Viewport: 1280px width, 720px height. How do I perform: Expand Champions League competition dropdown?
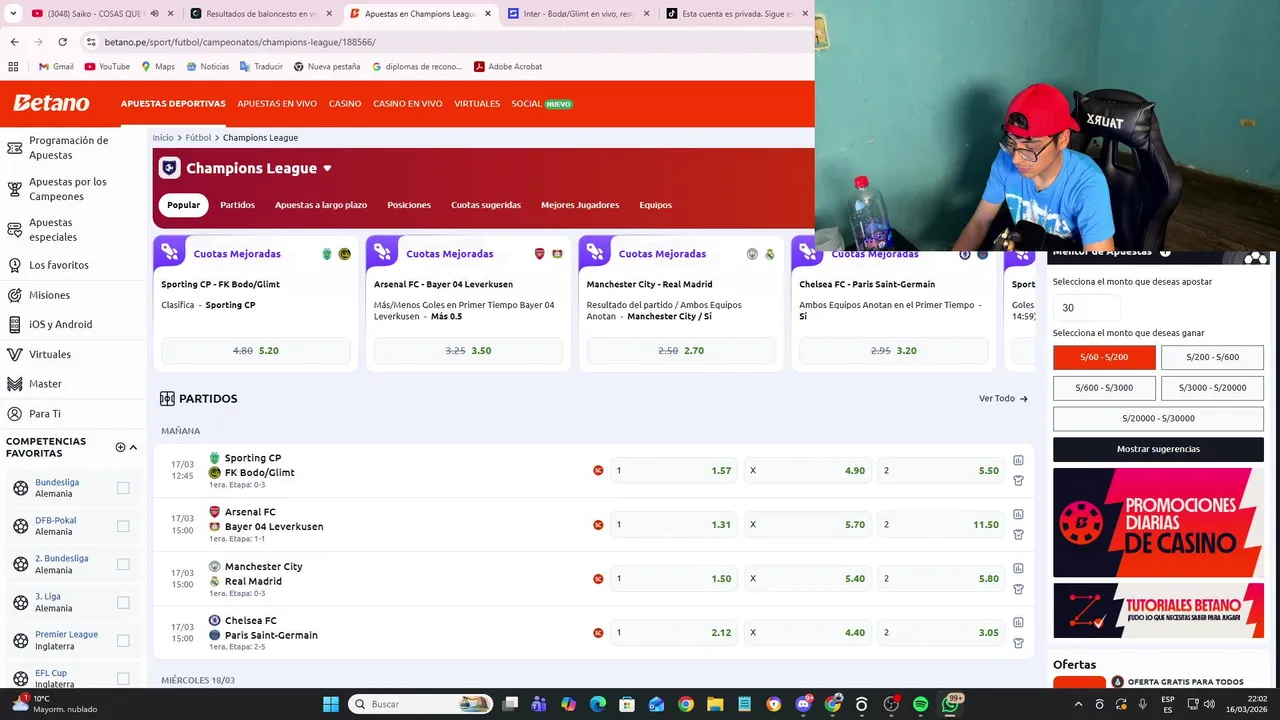tap(327, 168)
